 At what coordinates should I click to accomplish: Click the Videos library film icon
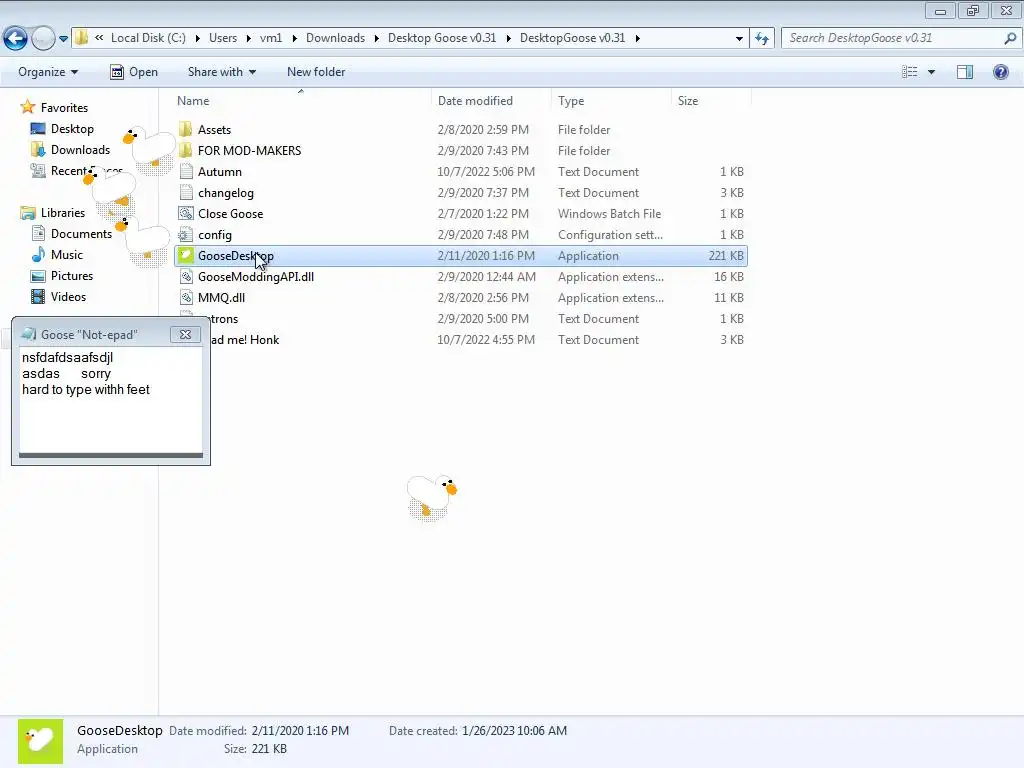[38, 296]
